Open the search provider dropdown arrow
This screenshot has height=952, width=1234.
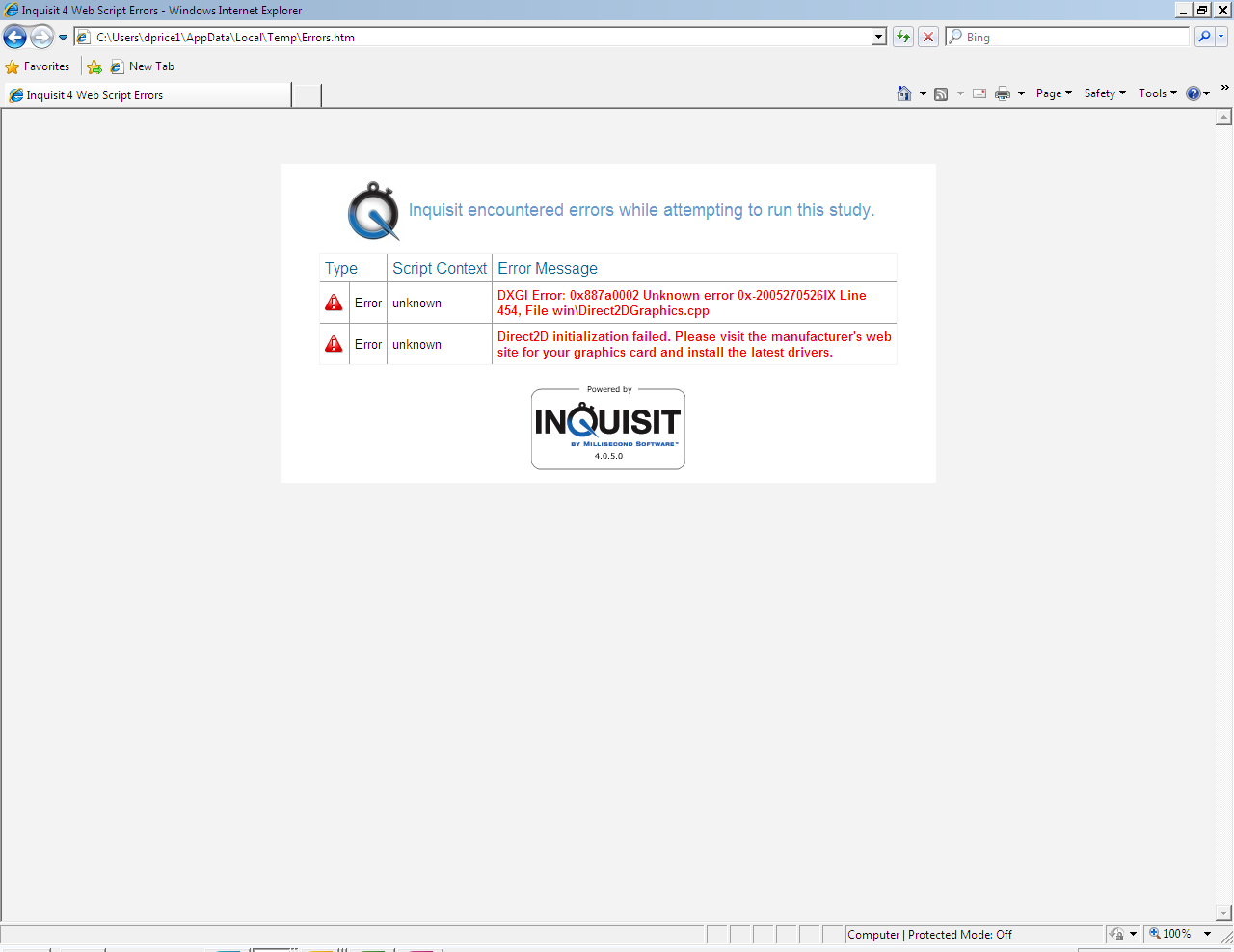[1221, 37]
